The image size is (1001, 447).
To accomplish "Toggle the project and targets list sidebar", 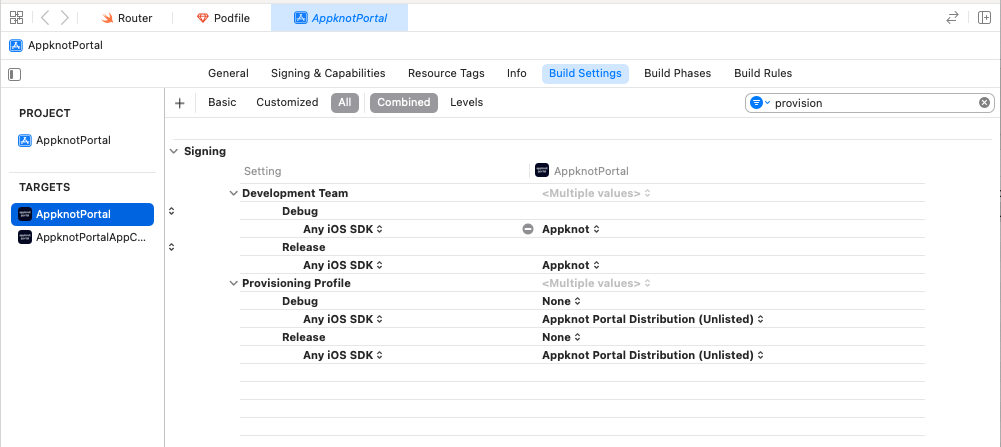I will [x=15, y=74].
